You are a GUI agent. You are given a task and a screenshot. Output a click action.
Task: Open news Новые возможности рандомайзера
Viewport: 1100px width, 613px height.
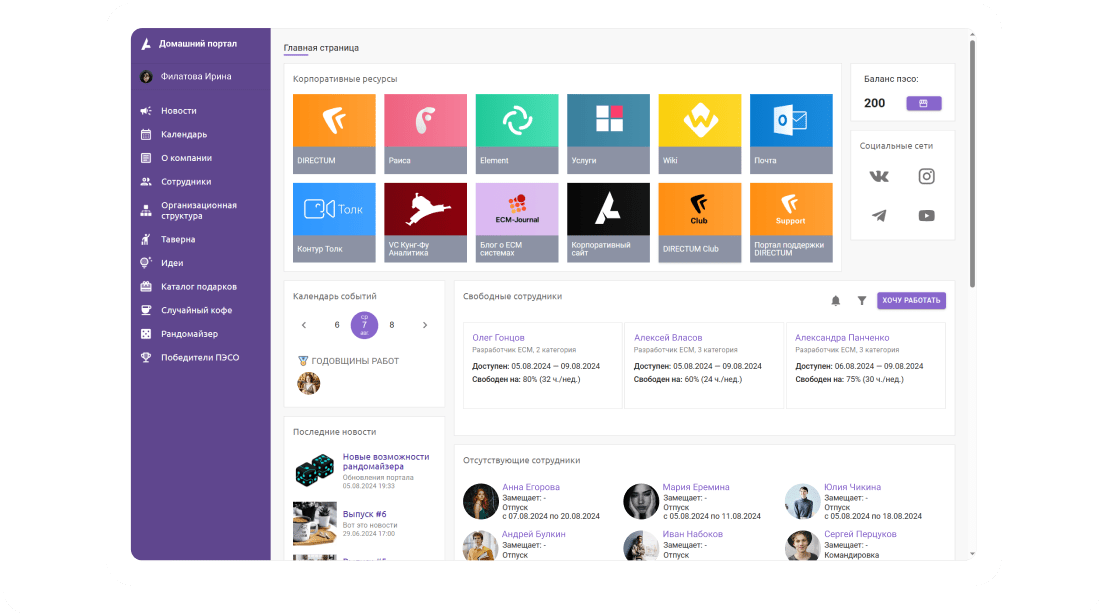pyautogui.click(x=386, y=462)
